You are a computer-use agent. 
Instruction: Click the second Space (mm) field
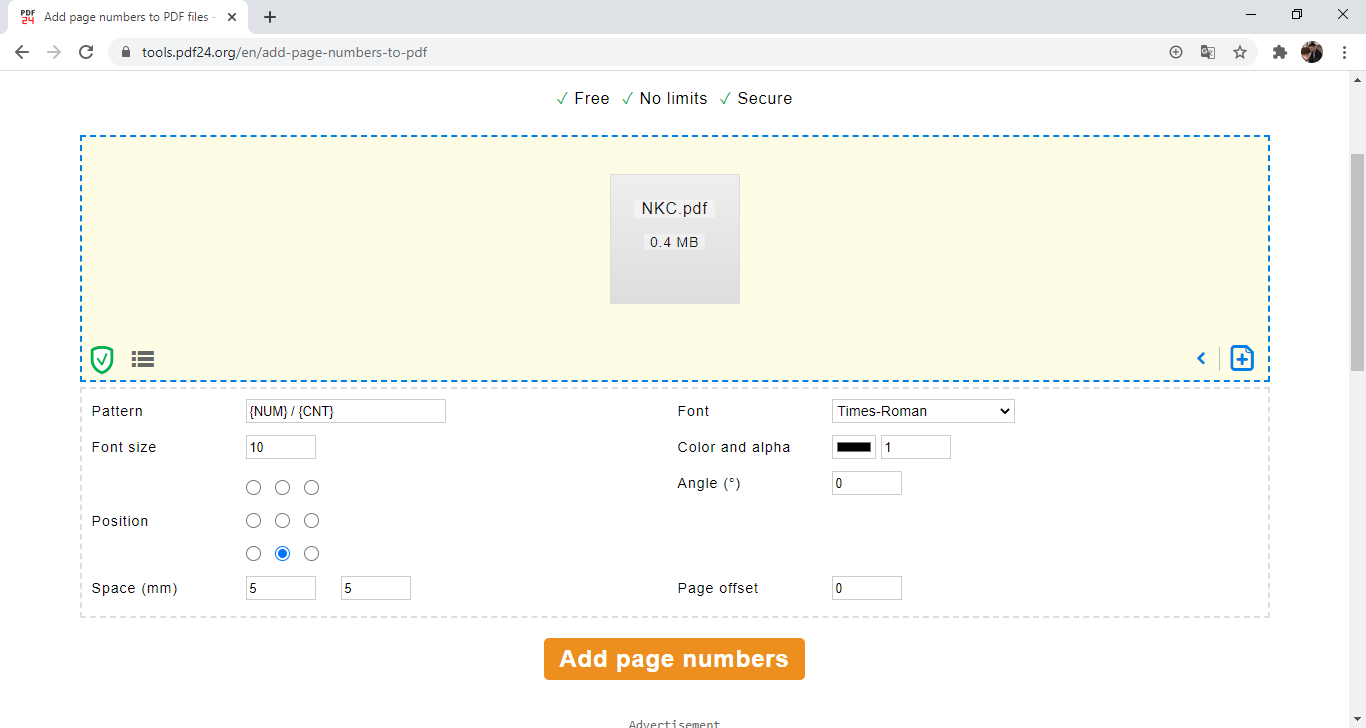376,588
